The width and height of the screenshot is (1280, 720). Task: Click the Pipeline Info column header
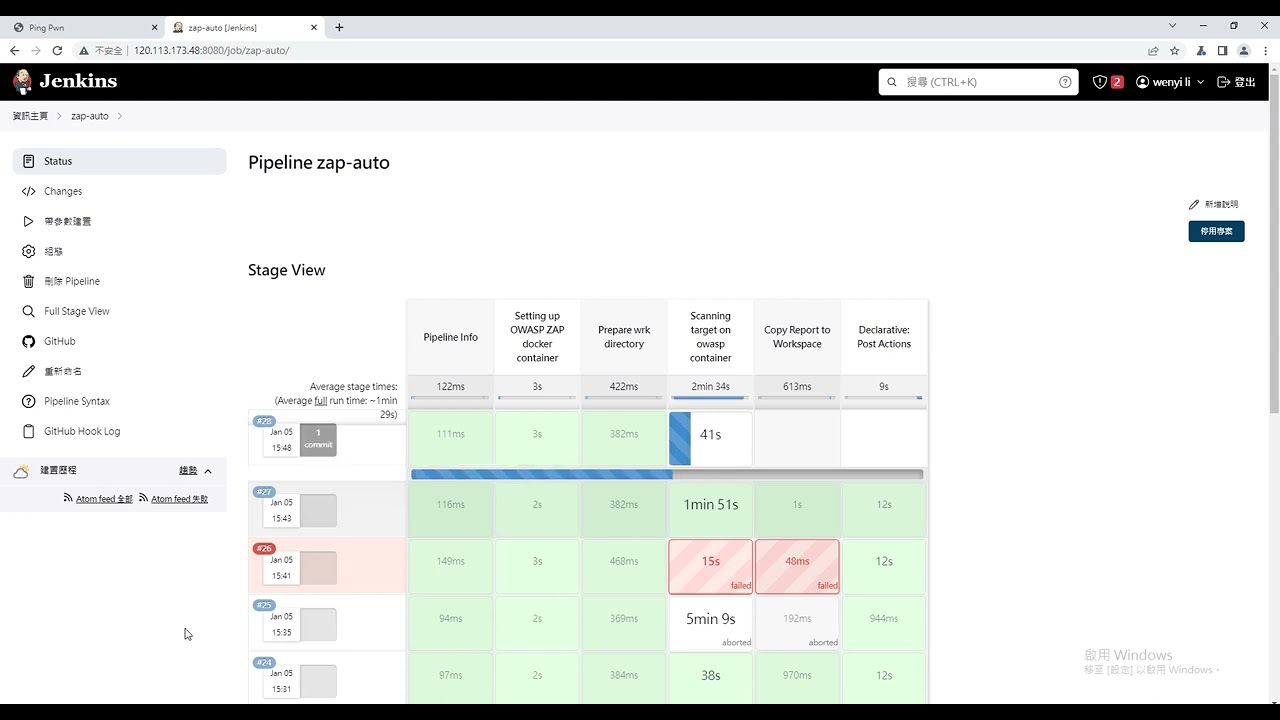pyautogui.click(x=450, y=337)
